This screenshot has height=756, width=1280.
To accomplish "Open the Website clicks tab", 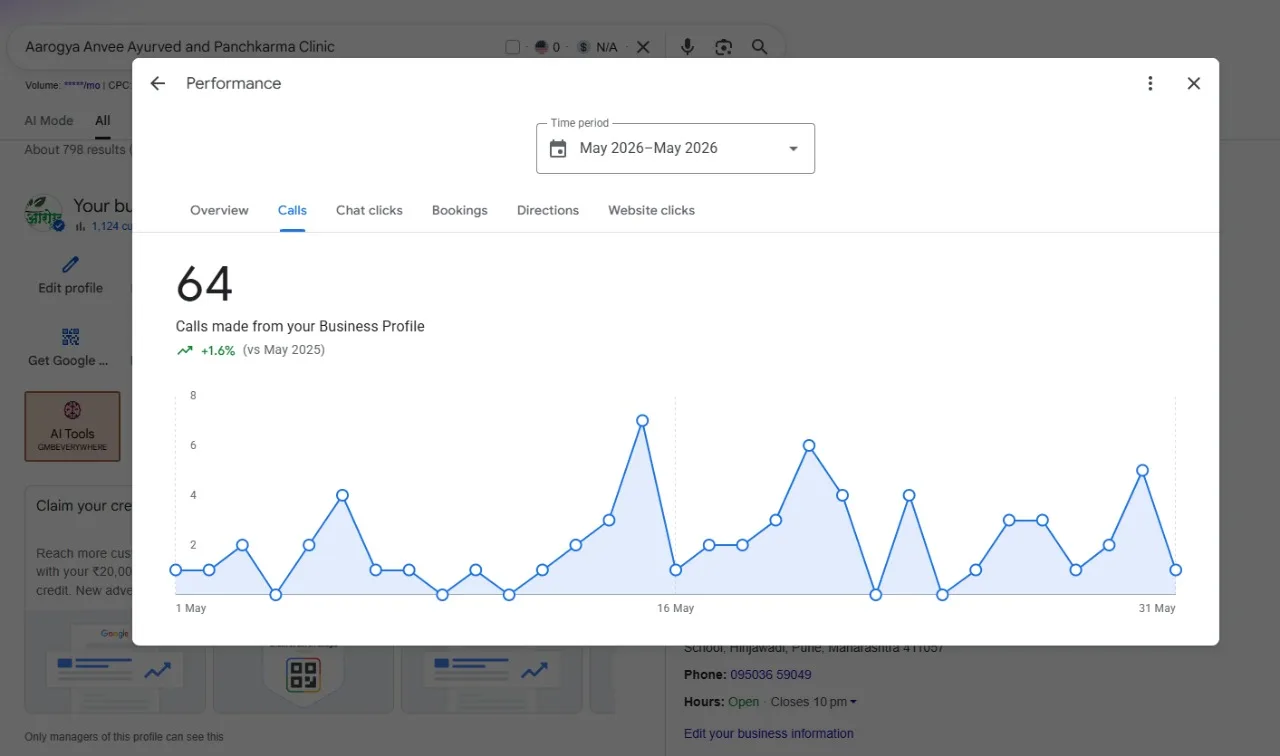I will click(651, 210).
